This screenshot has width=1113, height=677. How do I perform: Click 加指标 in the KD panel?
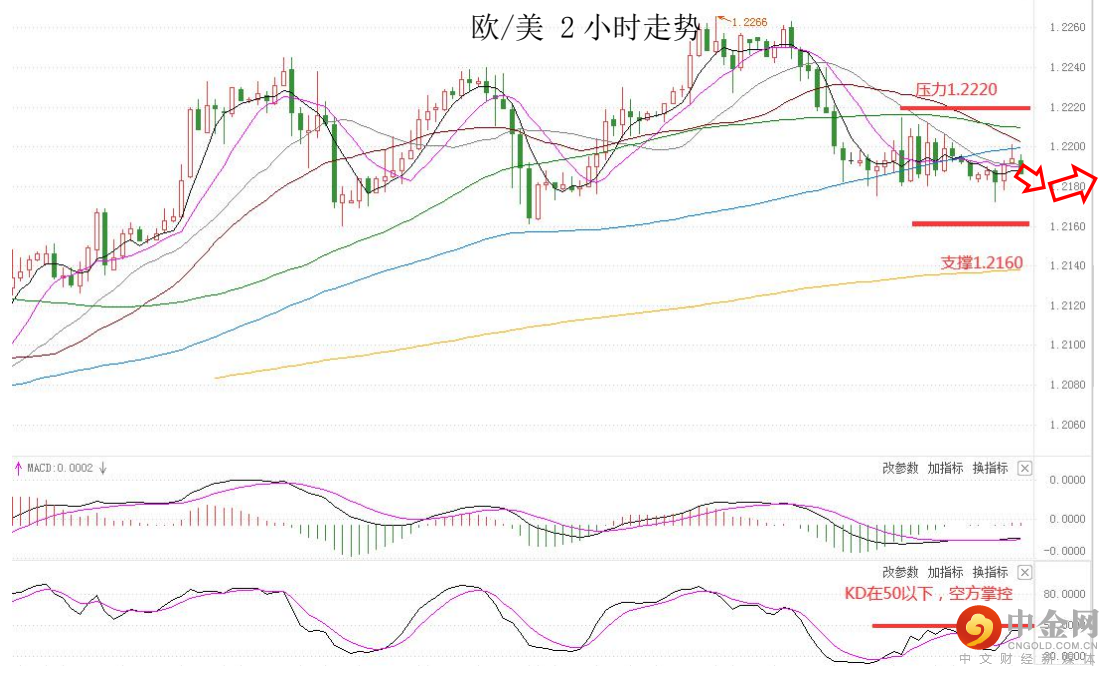[x=945, y=573]
